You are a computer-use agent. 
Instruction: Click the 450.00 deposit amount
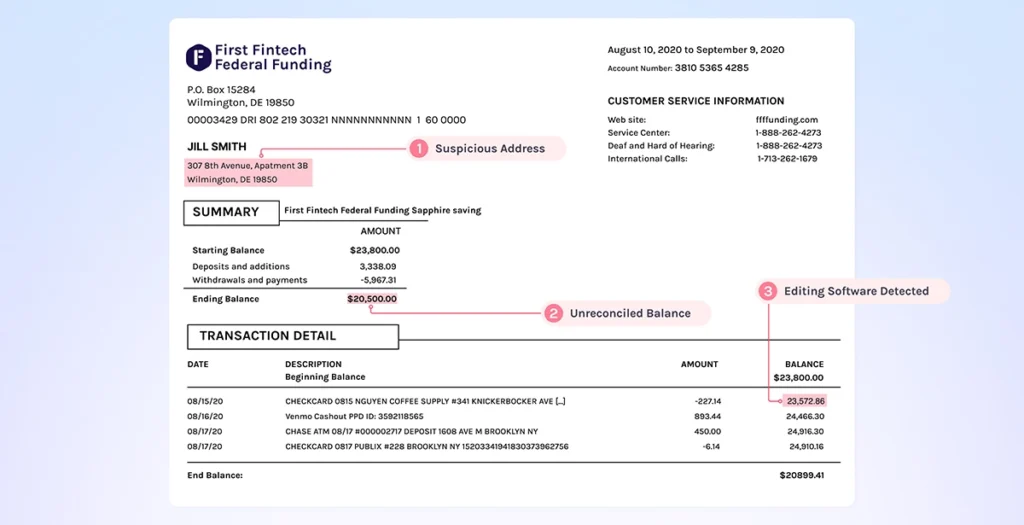pos(708,432)
